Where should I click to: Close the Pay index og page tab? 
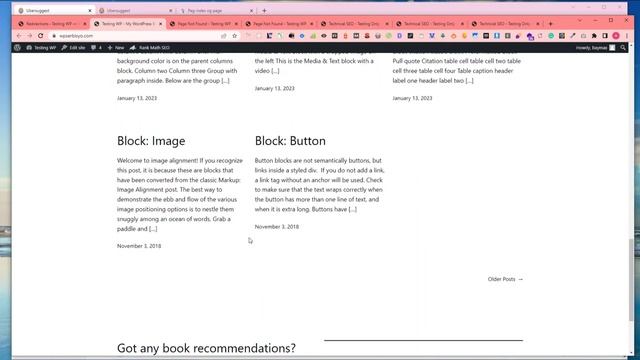click(251, 11)
